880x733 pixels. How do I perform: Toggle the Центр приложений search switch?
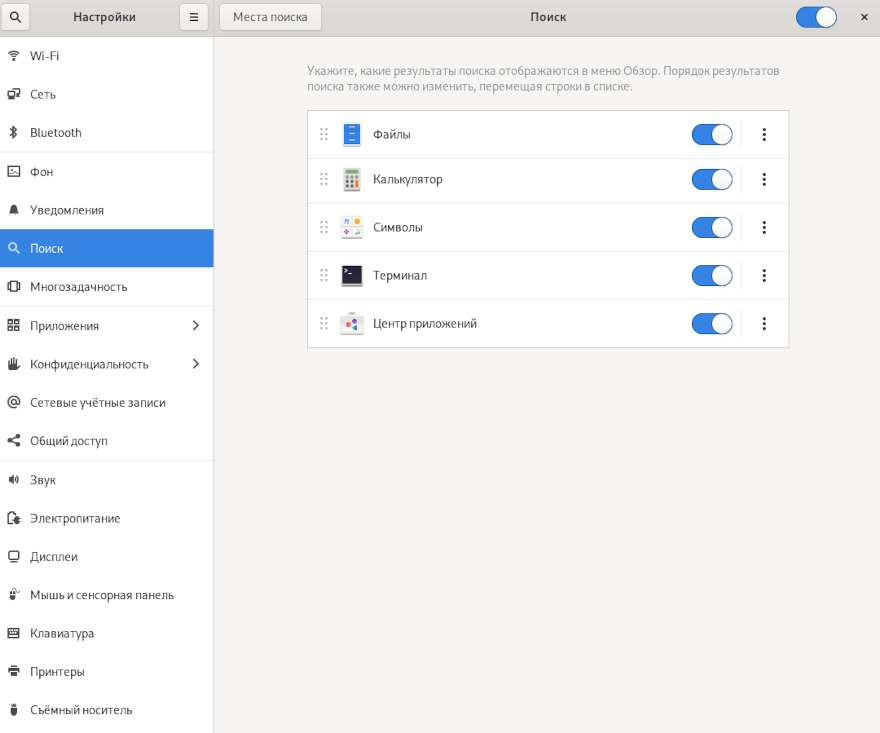click(x=711, y=324)
